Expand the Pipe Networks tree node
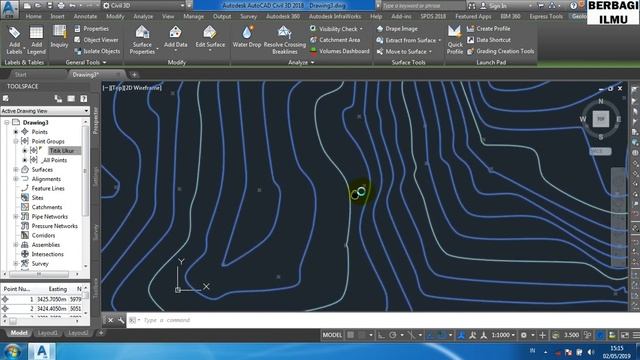Screen dimensions: 640x360 pos(16,216)
